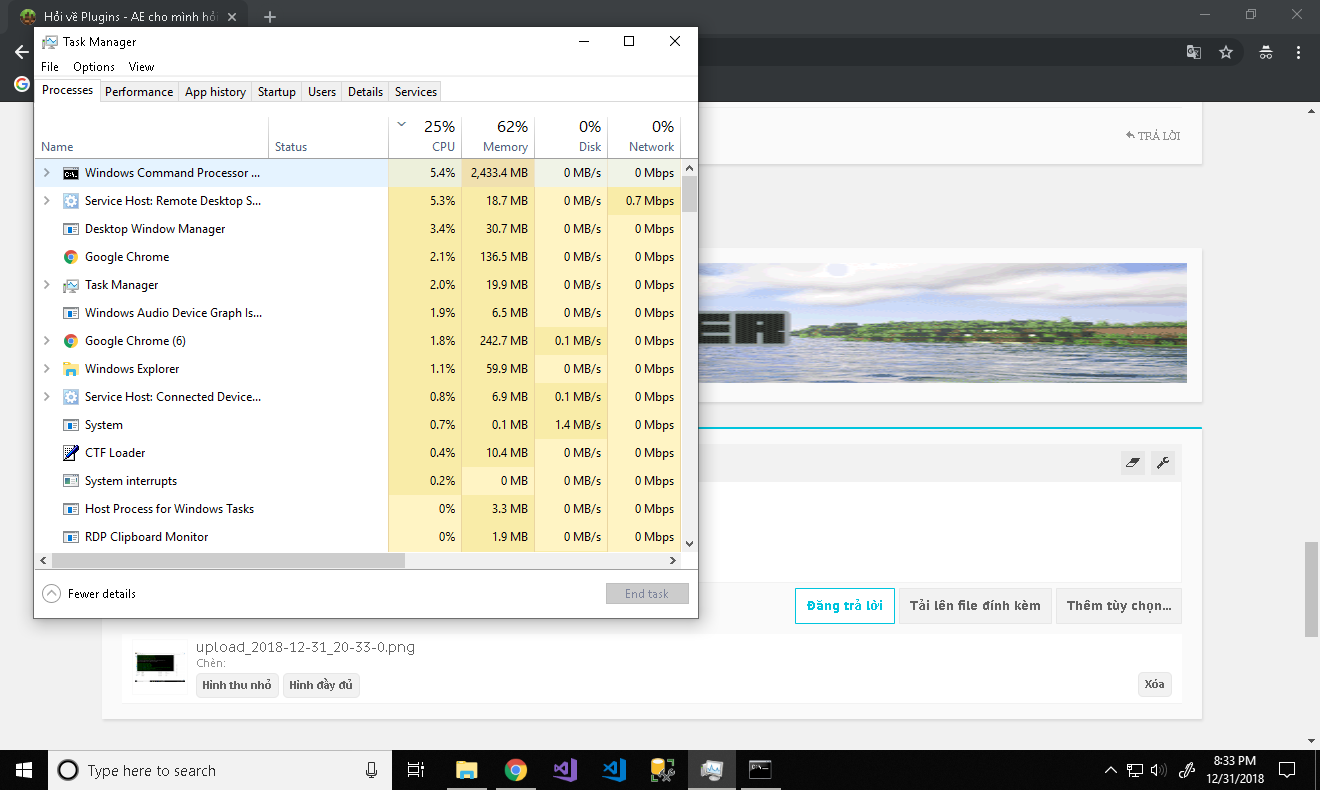Go to the Details tab

[x=365, y=92]
